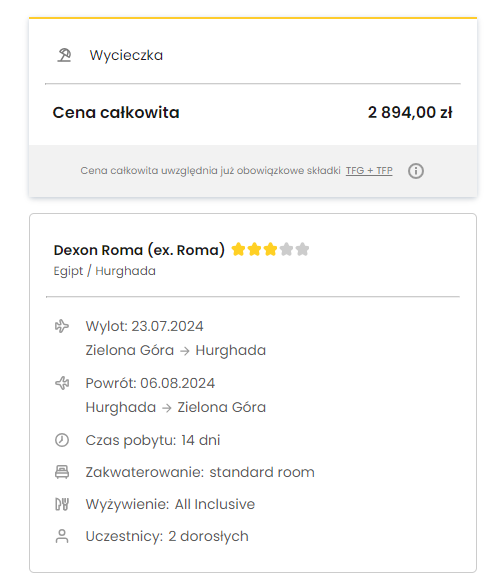This screenshot has width=497, height=581.
Task: Click the Powrót: 06.08.2024 return date
Action: [x=150, y=383]
